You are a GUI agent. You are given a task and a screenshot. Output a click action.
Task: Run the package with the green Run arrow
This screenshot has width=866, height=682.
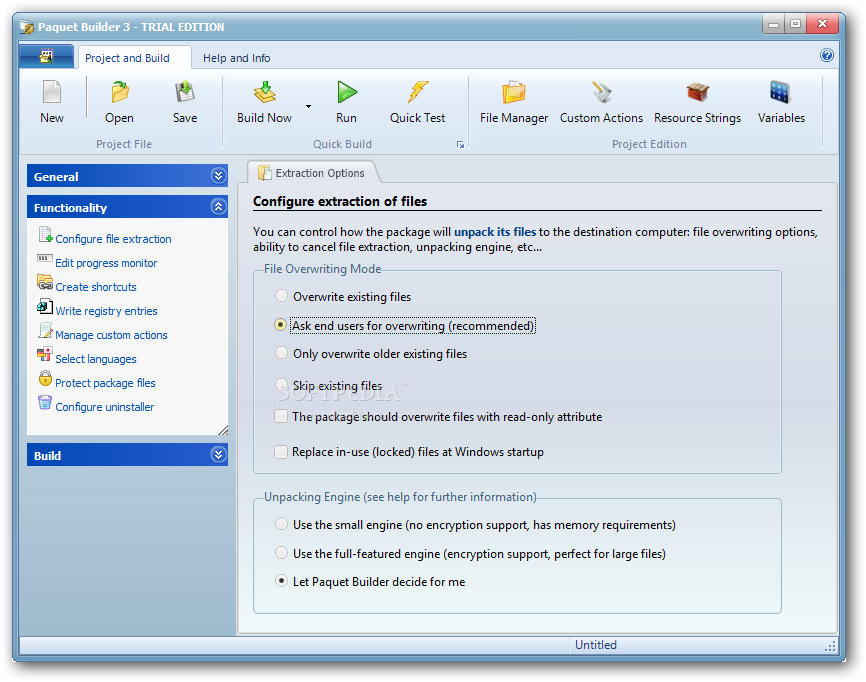point(347,92)
